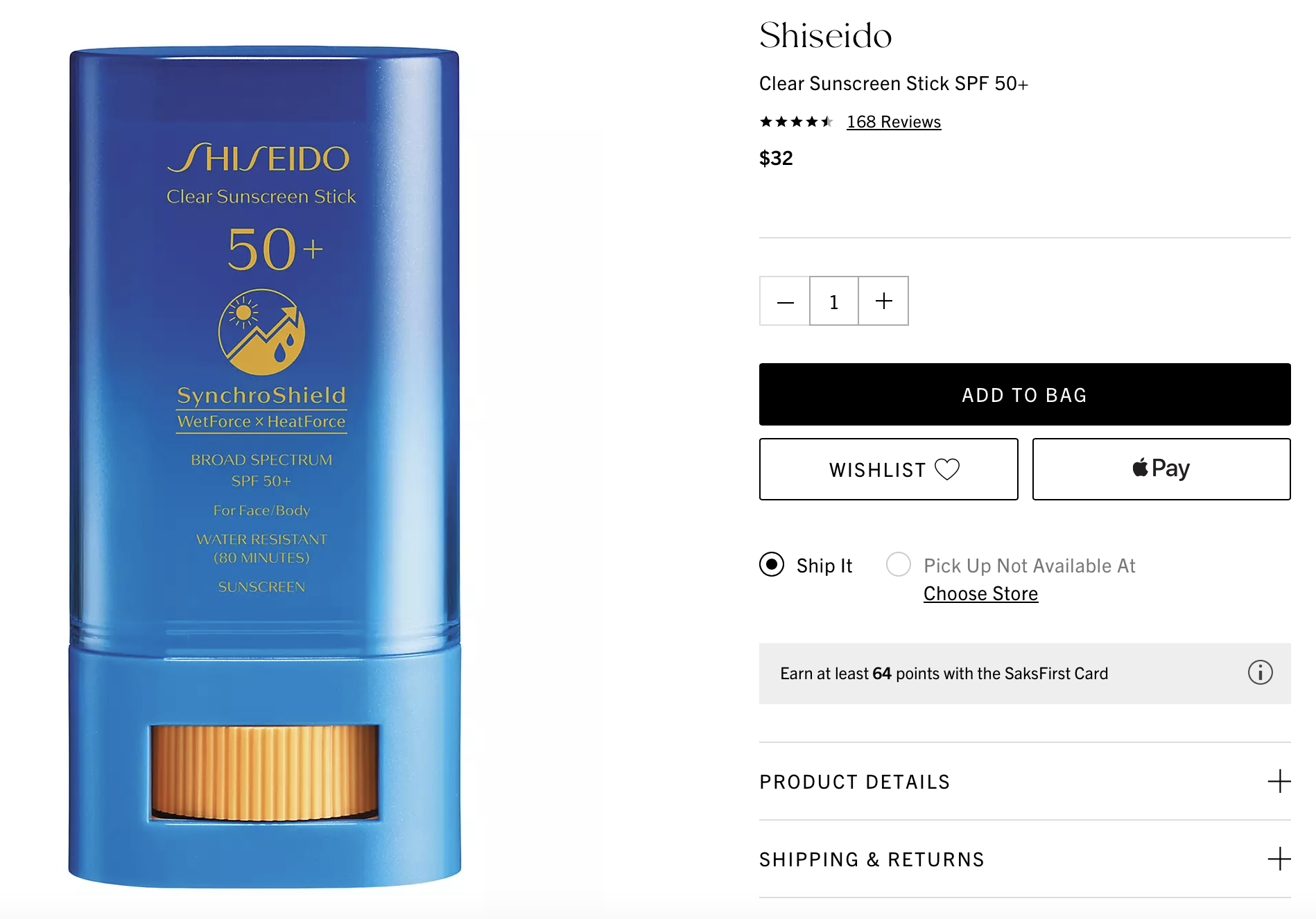Select the Pick Up radio option

pos(899,564)
